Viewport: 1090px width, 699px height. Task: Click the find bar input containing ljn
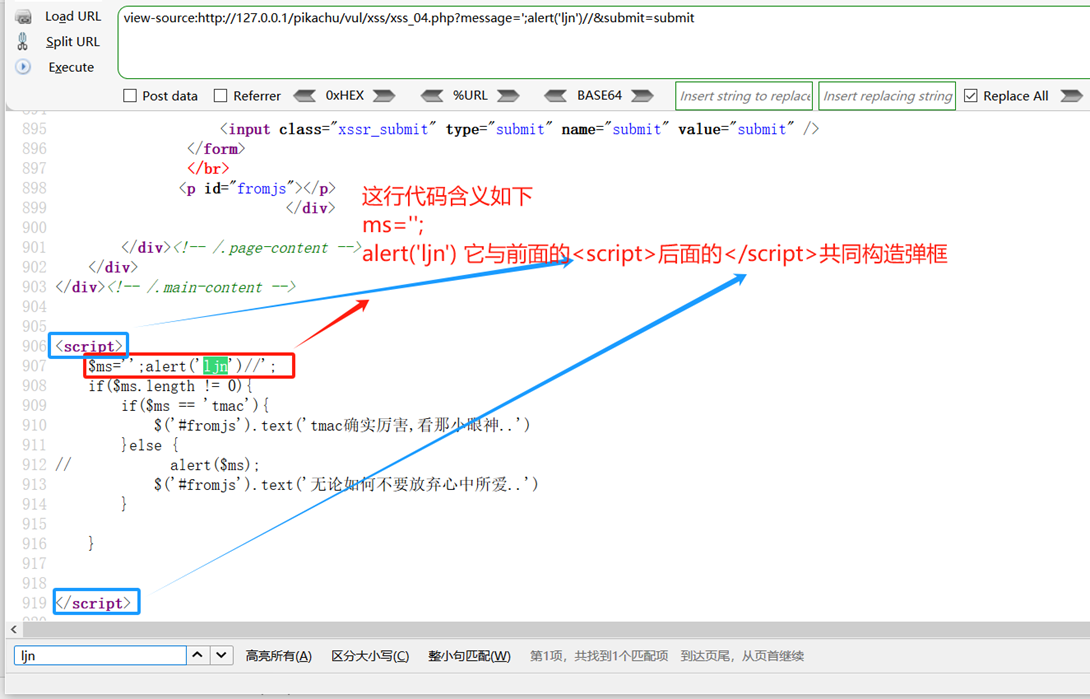(100, 655)
